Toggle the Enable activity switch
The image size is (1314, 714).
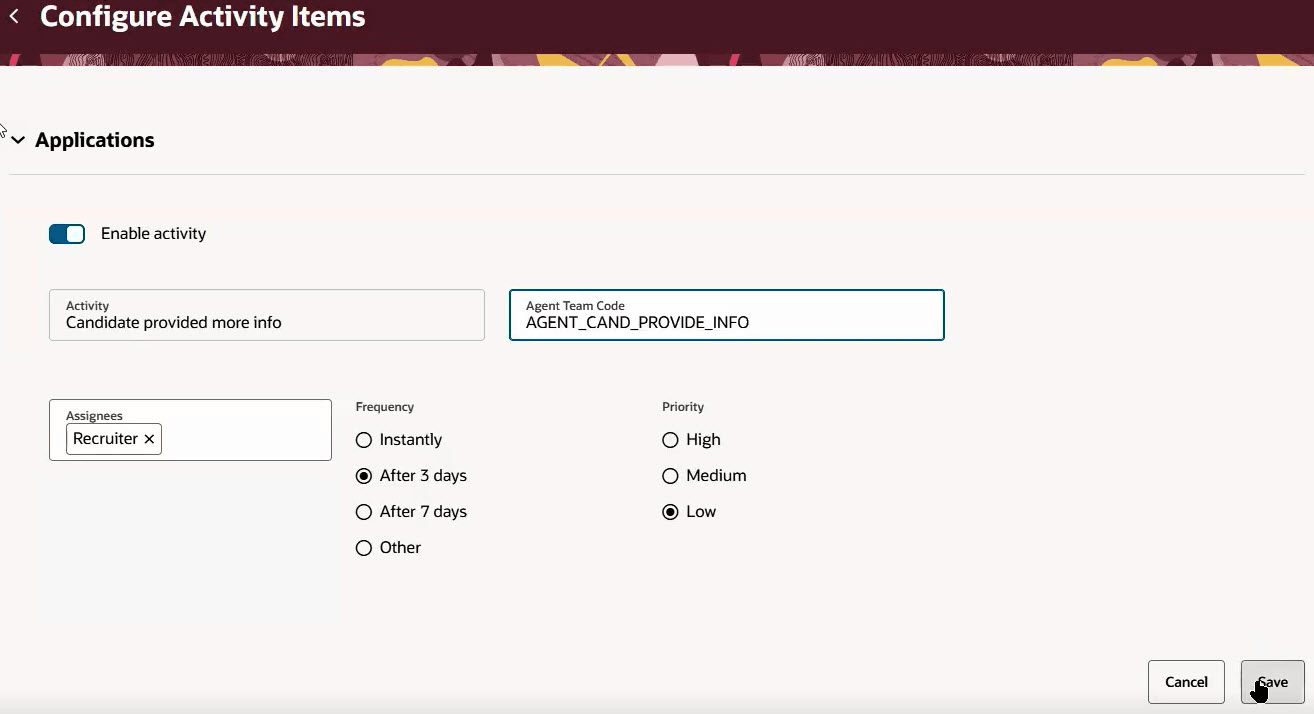coord(67,234)
